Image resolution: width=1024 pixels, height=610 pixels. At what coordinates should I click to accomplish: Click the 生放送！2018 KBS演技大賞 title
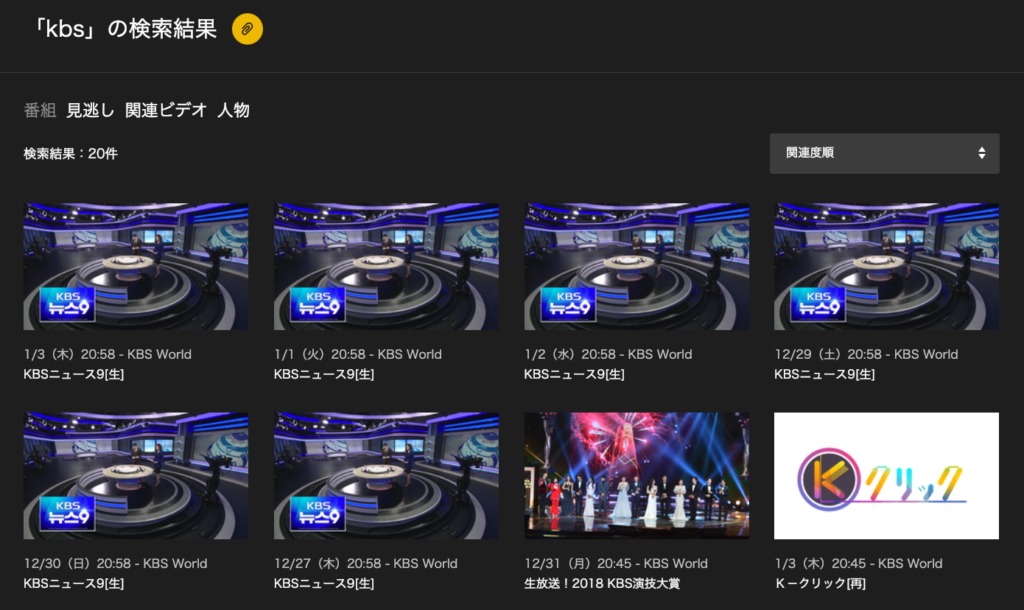tap(602, 583)
